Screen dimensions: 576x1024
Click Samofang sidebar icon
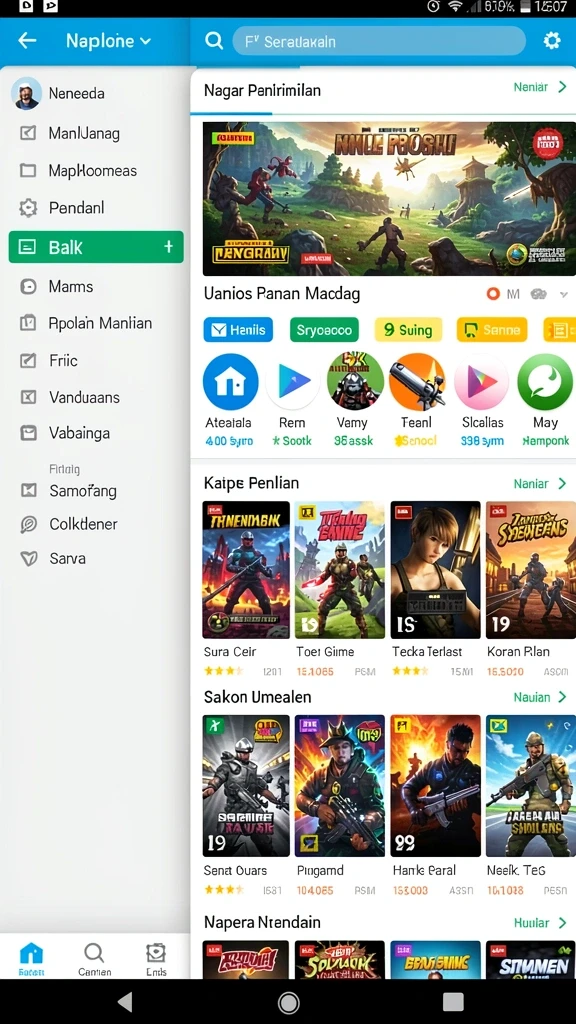28,490
